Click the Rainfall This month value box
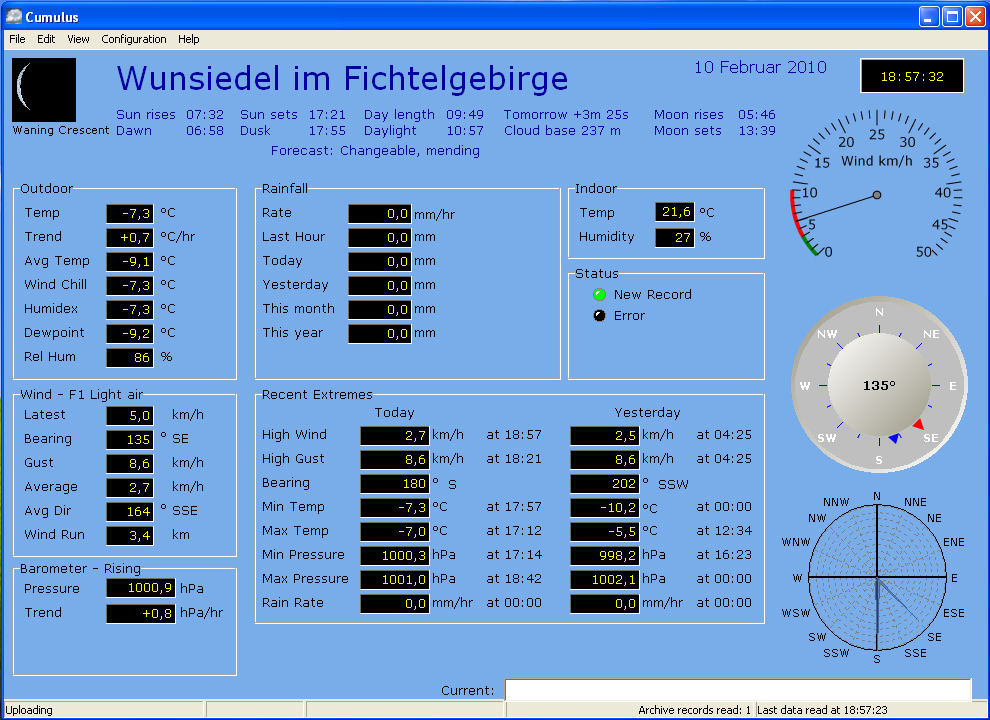 point(379,309)
